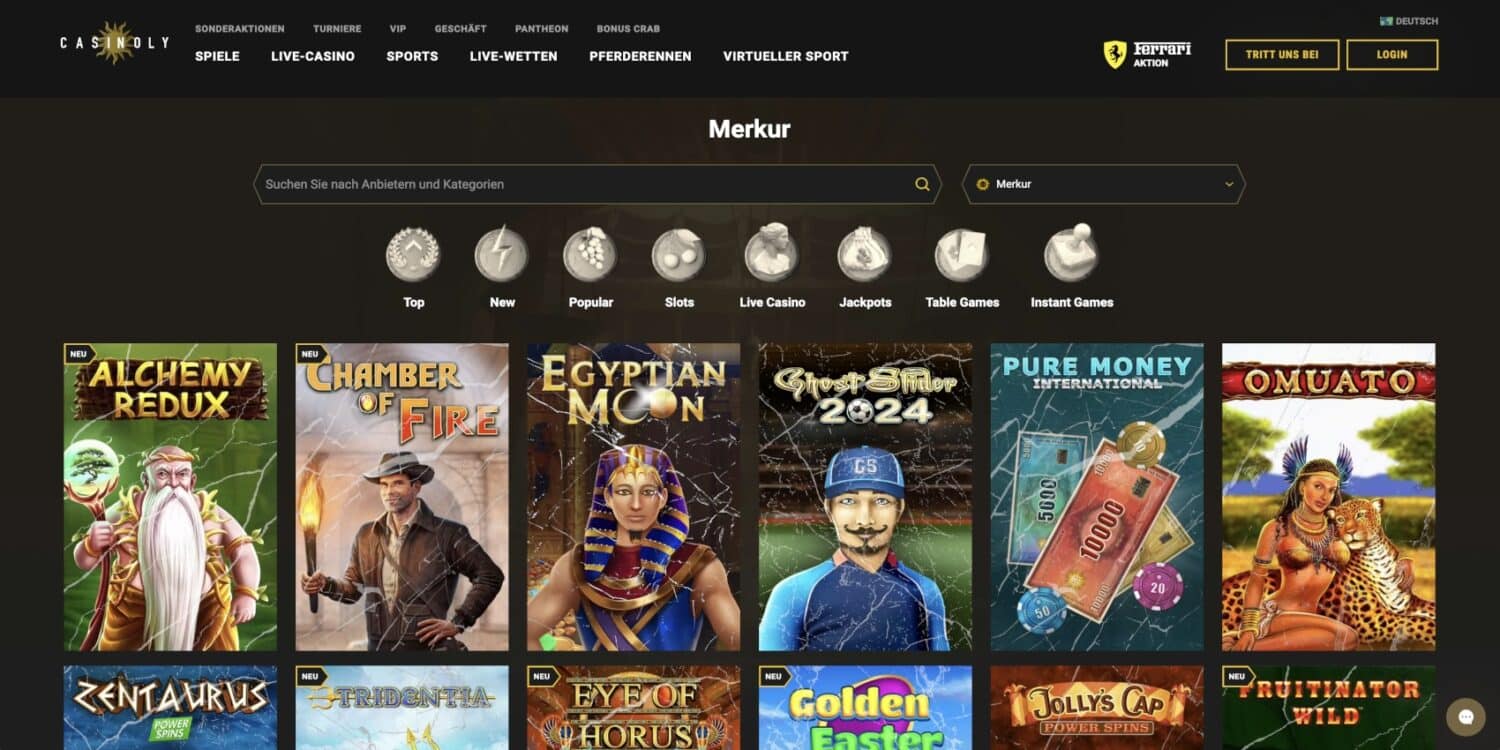Open the Deutsch language selector
1500x750 pixels.
[x=1409, y=21]
